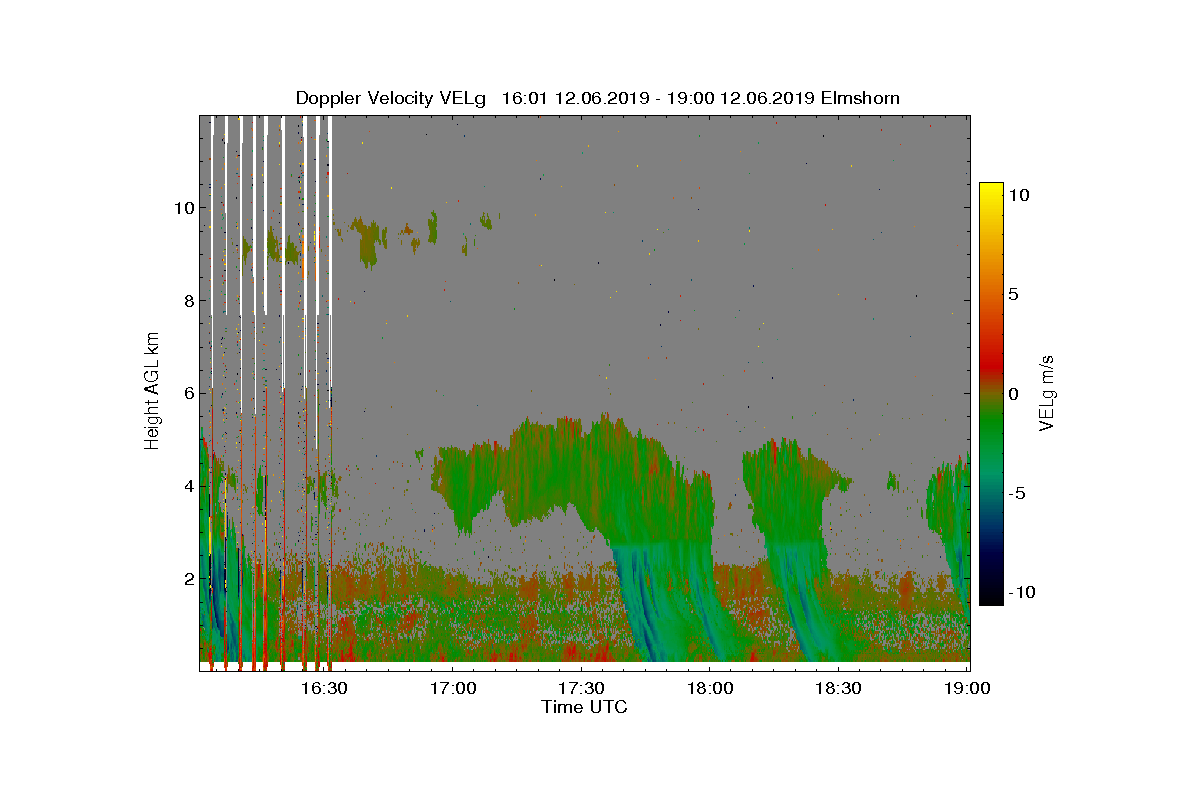Select the 18:30 time tick label
The image size is (1200, 800).
[839, 688]
